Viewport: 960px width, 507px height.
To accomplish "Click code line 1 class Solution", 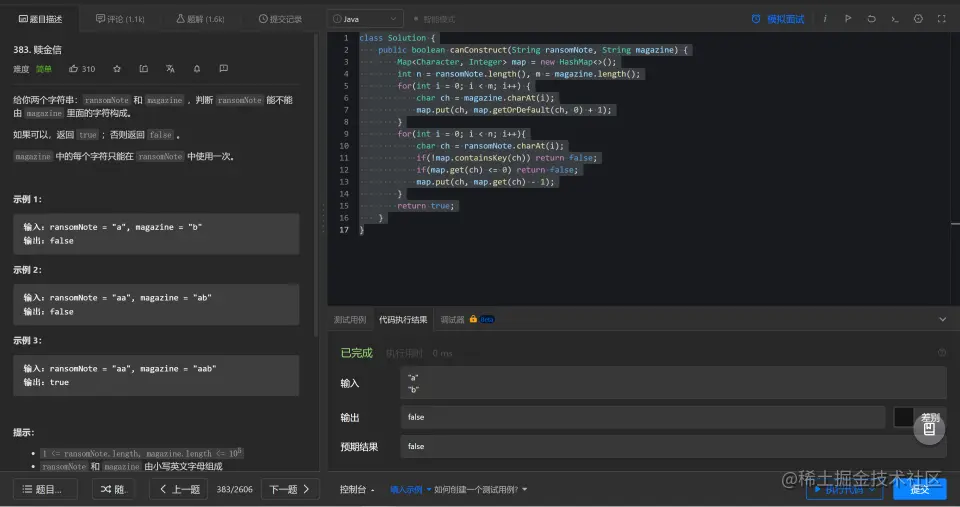I will point(397,37).
